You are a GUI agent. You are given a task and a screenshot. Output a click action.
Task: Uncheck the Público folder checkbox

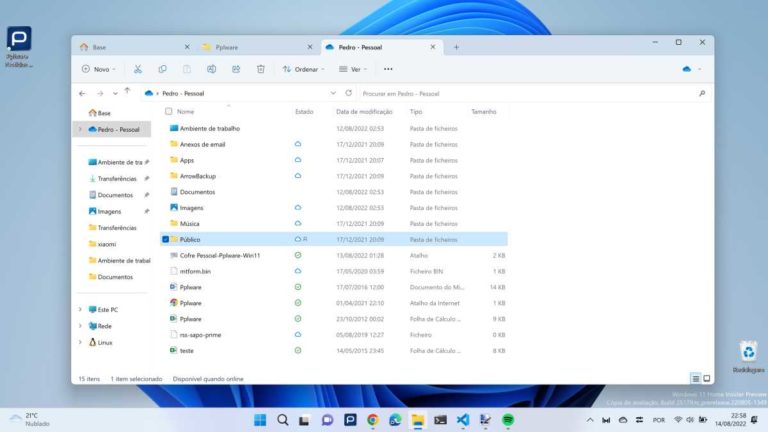tap(165, 240)
